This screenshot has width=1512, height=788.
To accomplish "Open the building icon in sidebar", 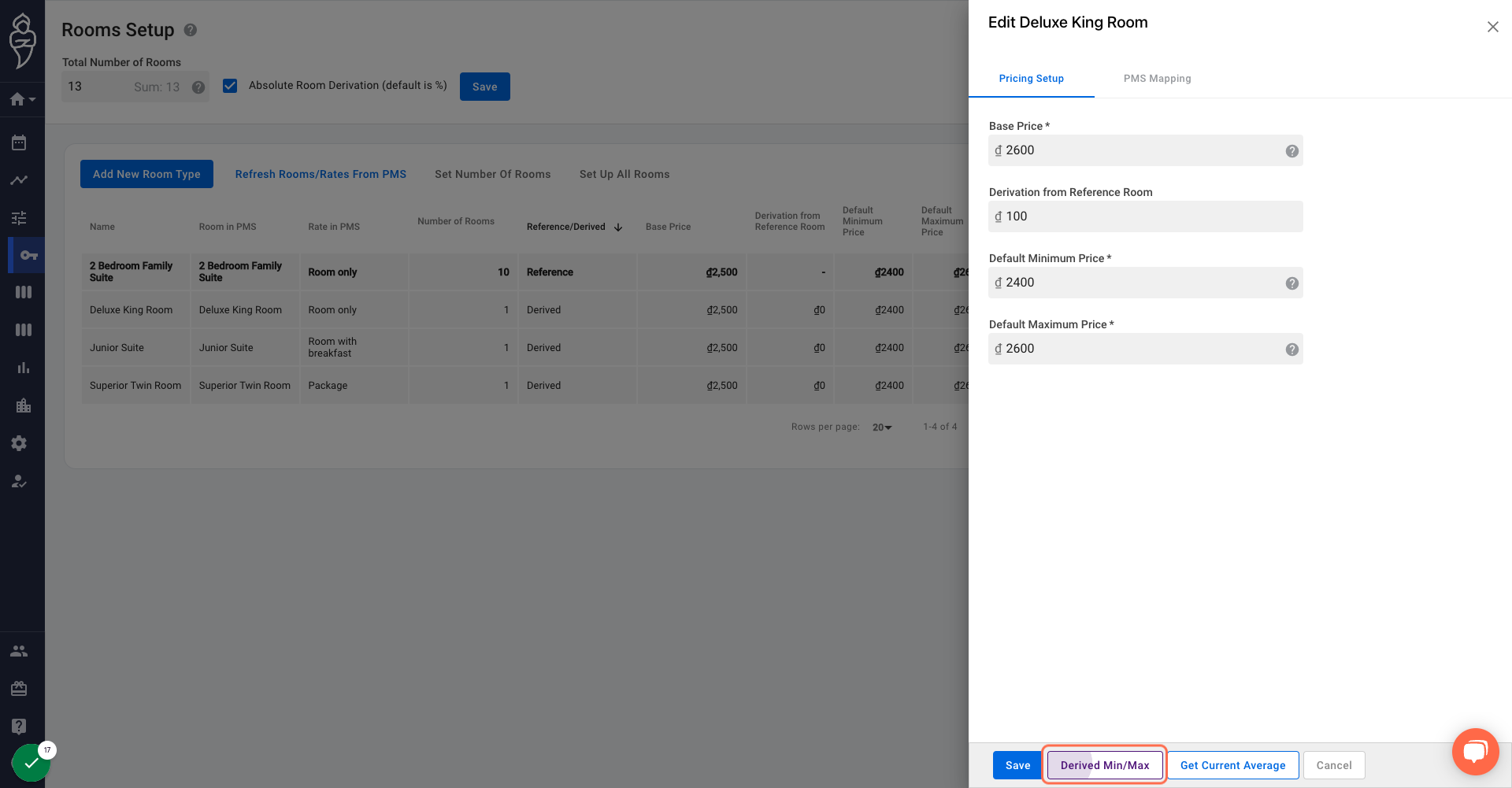I will (23, 405).
